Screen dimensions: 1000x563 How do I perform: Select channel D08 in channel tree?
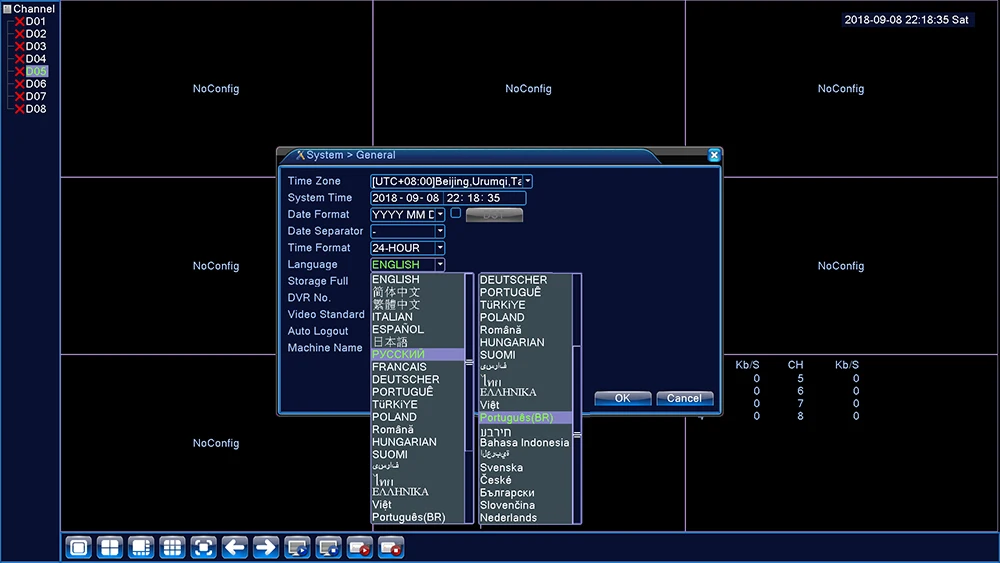point(36,108)
